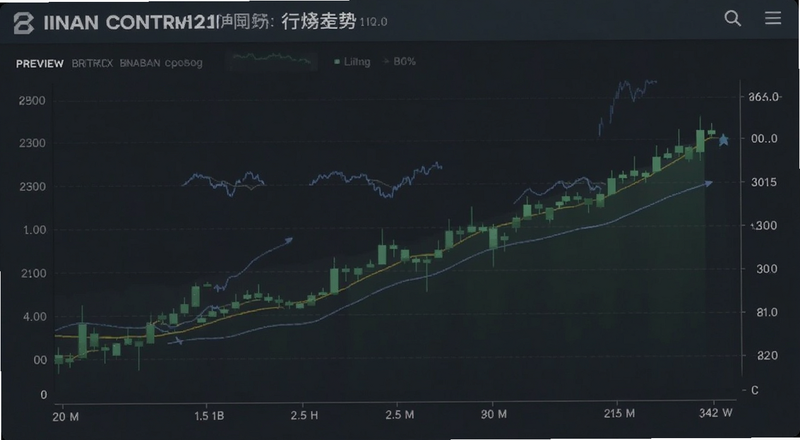The width and height of the screenshot is (800, 440).
Task: Click the IINAN CONTRM121 title text
Action: point(130,23)
